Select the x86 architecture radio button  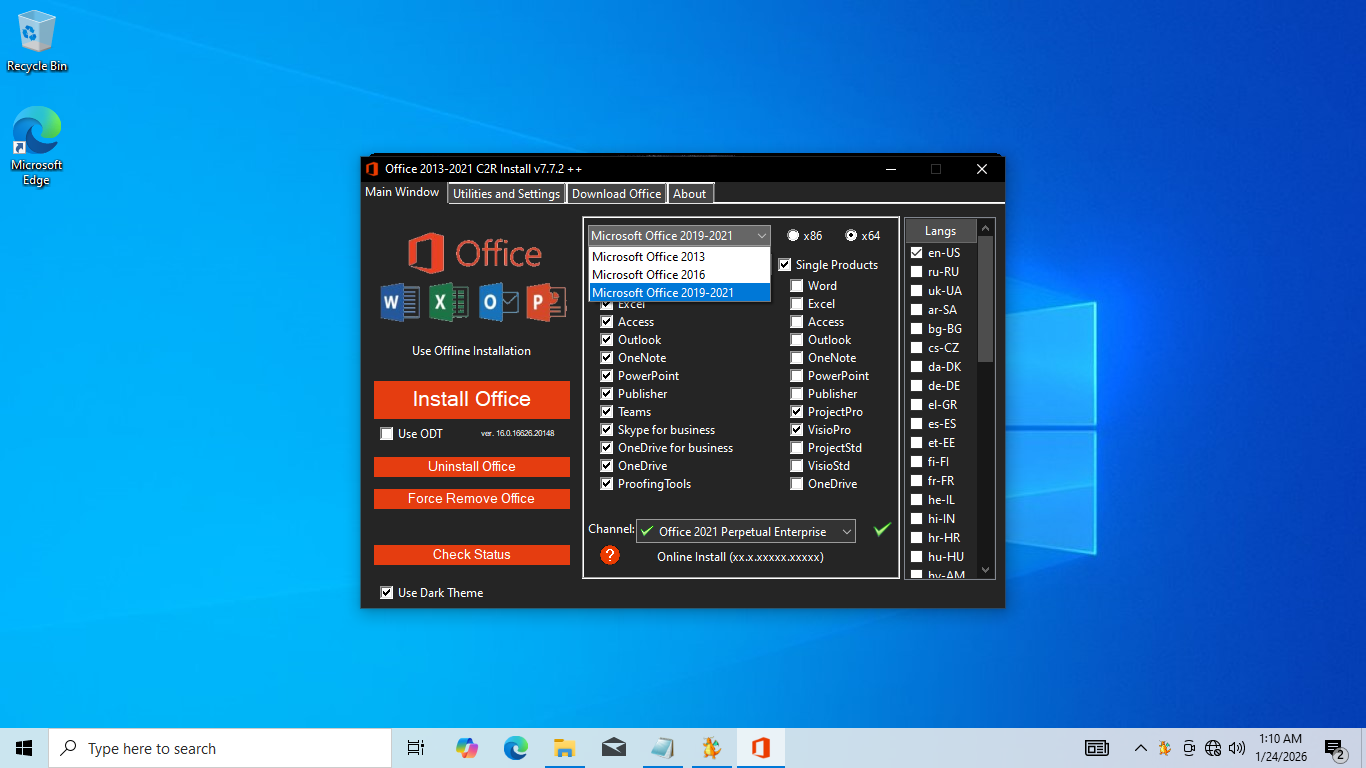coord(794,236)
